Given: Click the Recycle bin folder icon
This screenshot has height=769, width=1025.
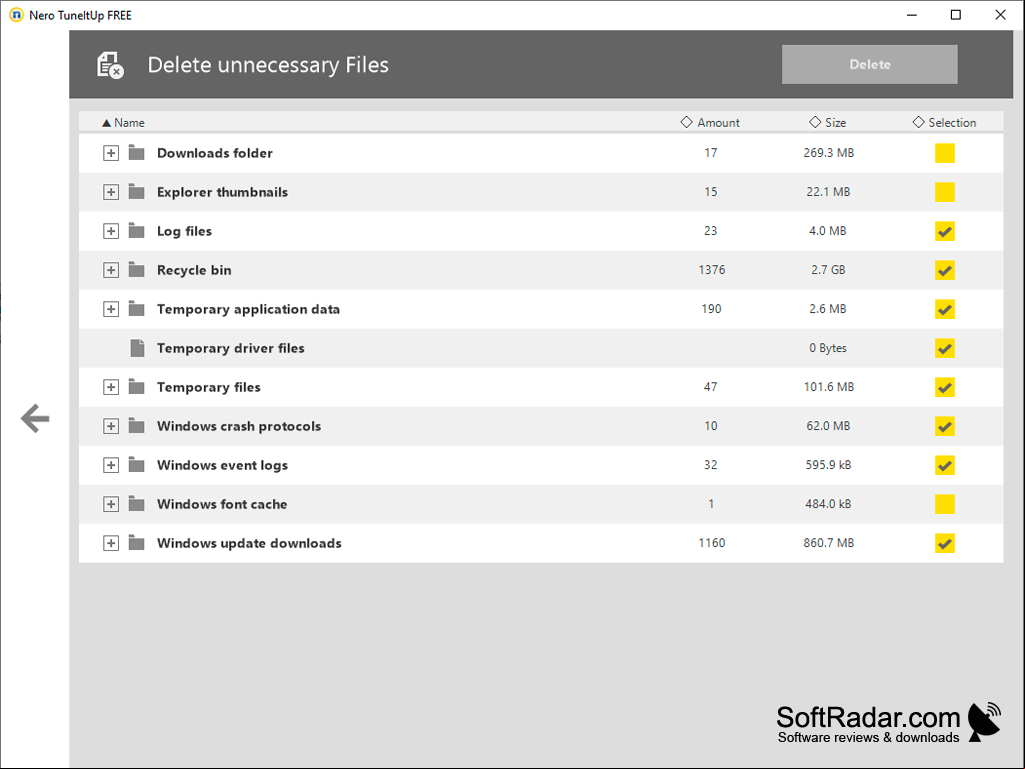Looking at the screenshot, I should coord(137,269).
